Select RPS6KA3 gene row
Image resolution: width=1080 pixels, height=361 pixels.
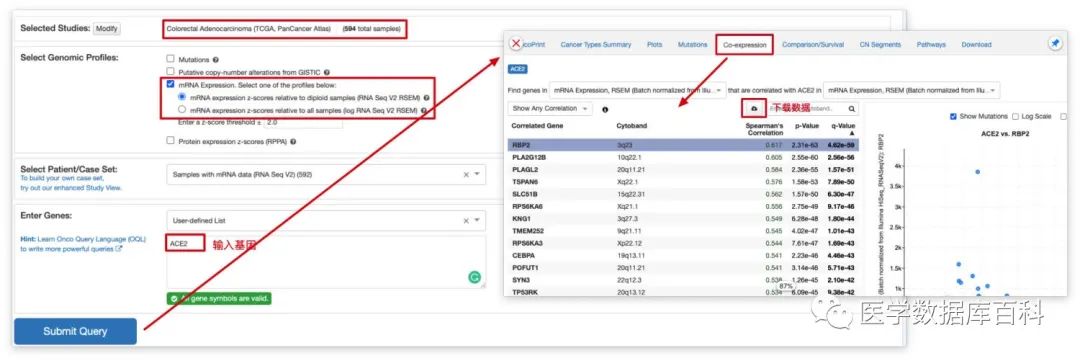(683, 243)
